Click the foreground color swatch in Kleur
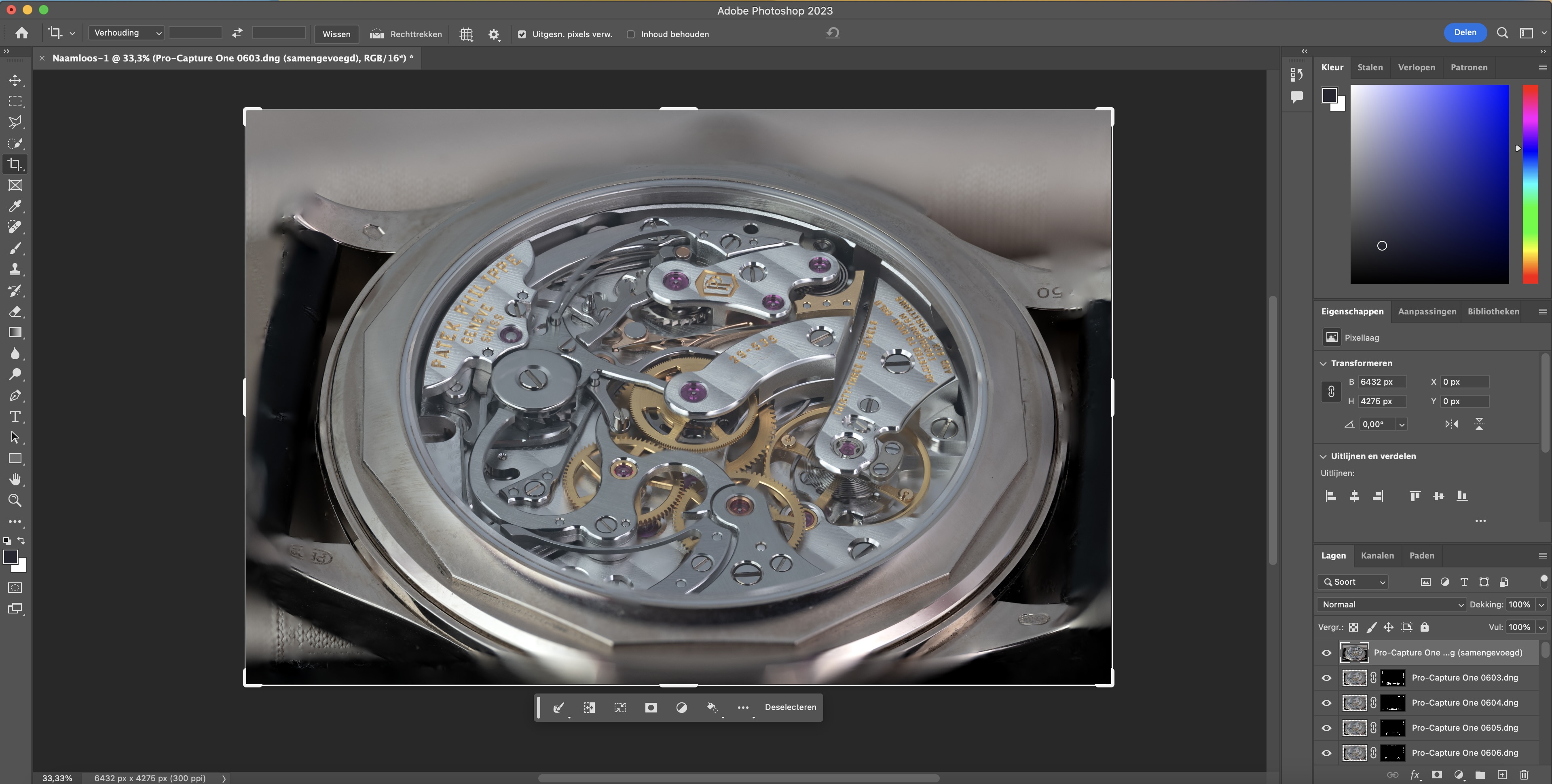This screenshot has height=784, width=1552. point(1329,95)
